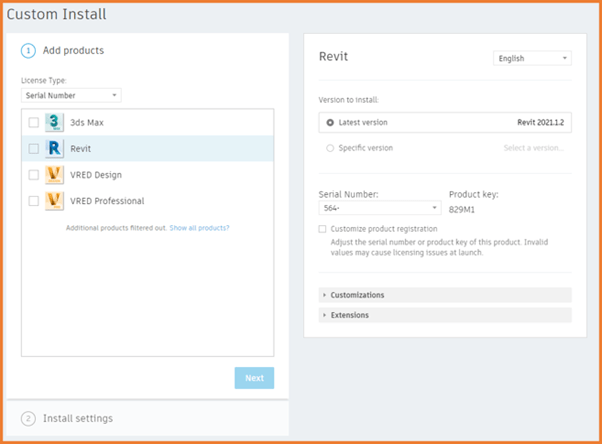602x444 pixels.
Task: Click the 3ds Max product icon
Action: click(54, 123)
